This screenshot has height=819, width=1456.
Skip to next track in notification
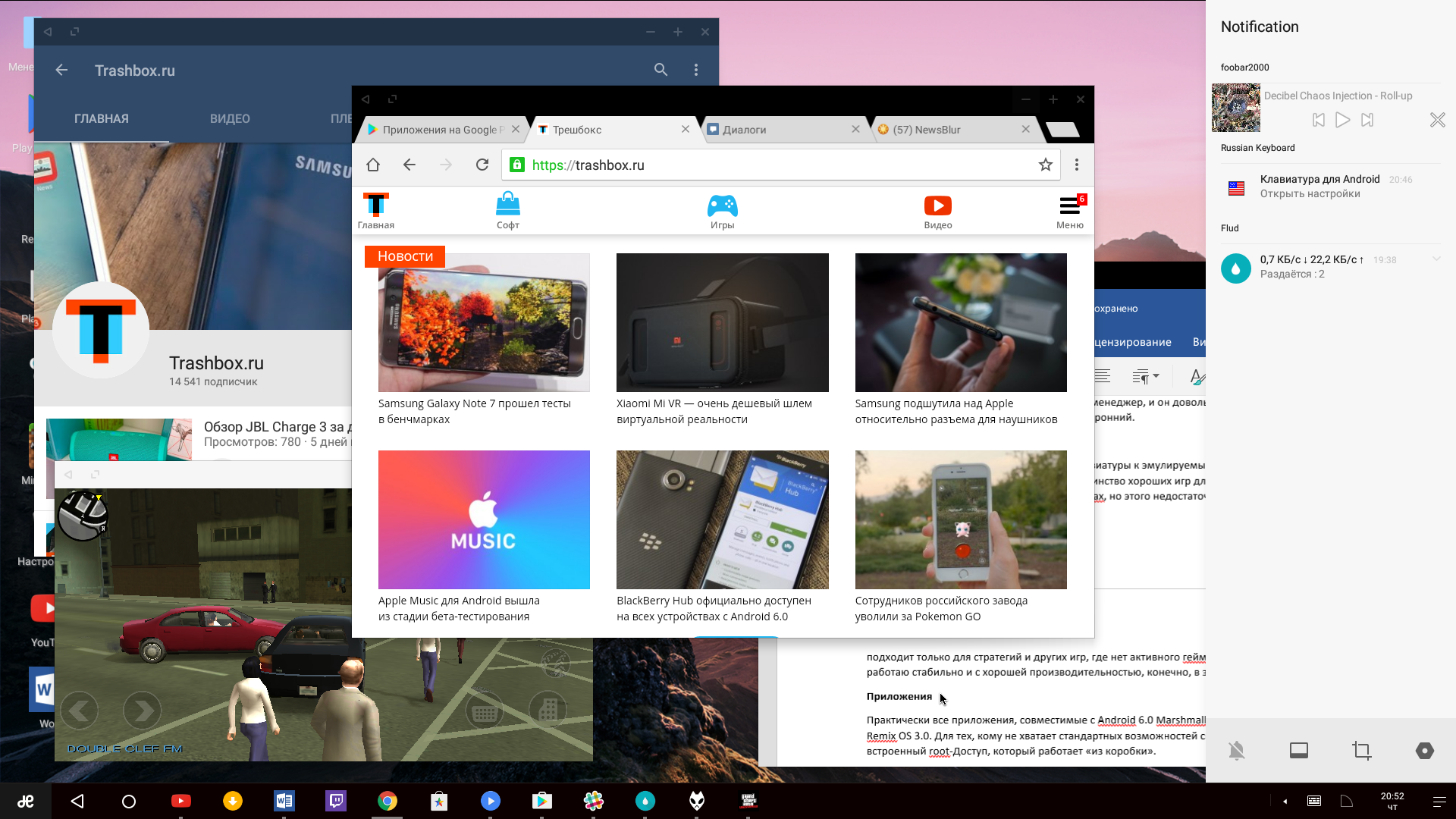(x=1367, y=120)
